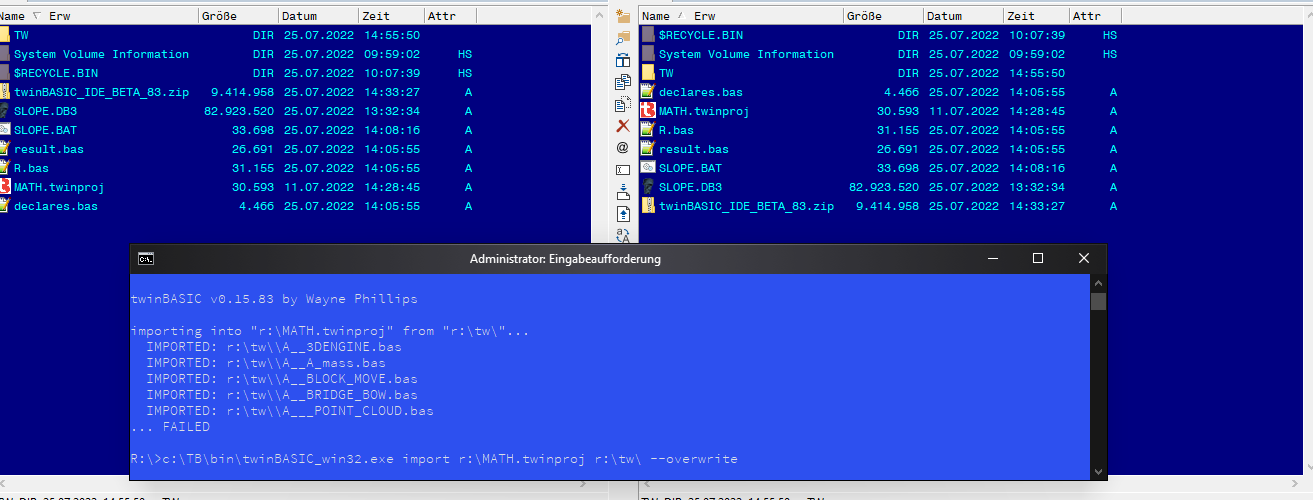Minimize the Eingabeaufforderung window

[992, 258]
